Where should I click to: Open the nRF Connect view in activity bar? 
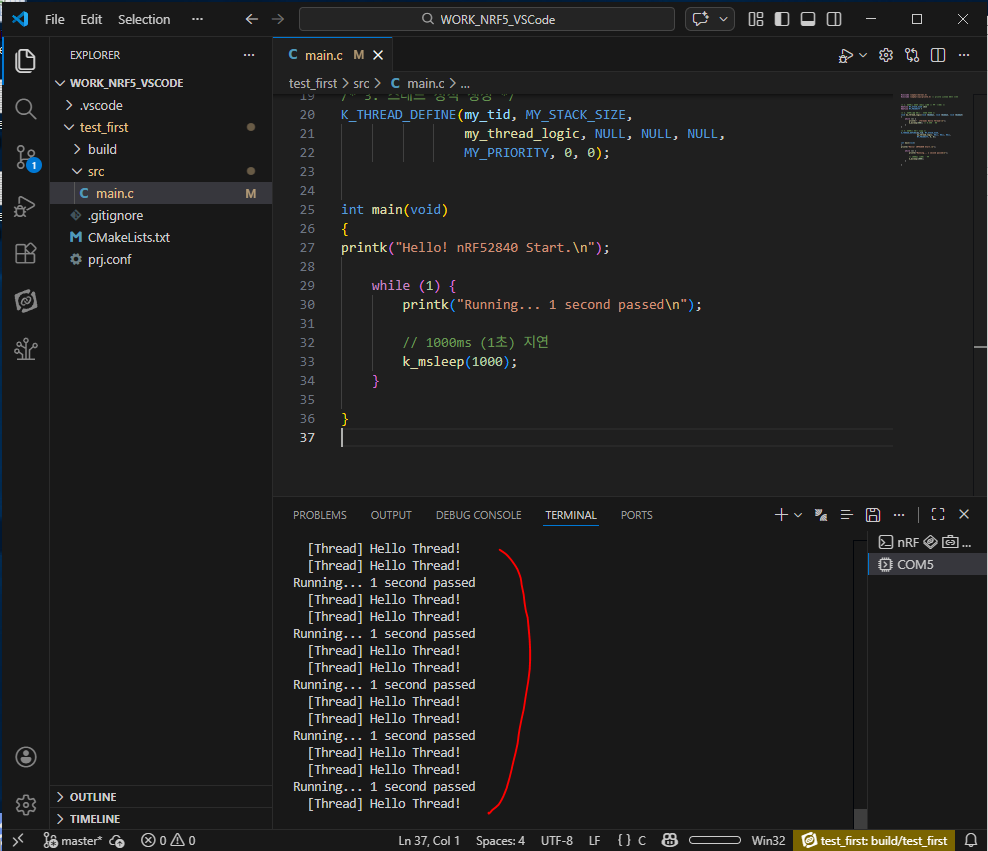coord(25,301)
